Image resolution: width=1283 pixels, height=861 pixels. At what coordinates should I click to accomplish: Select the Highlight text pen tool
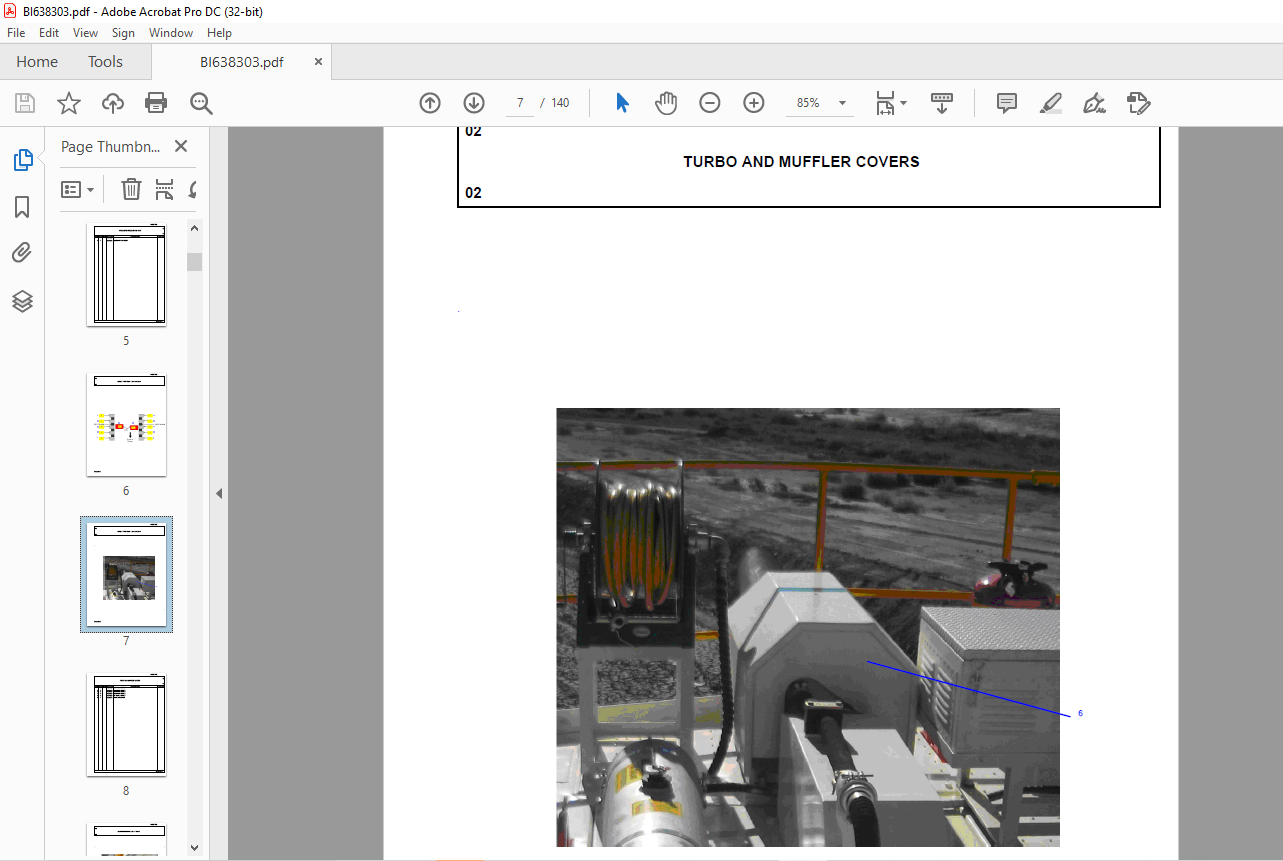click(x=1051, y=103)
